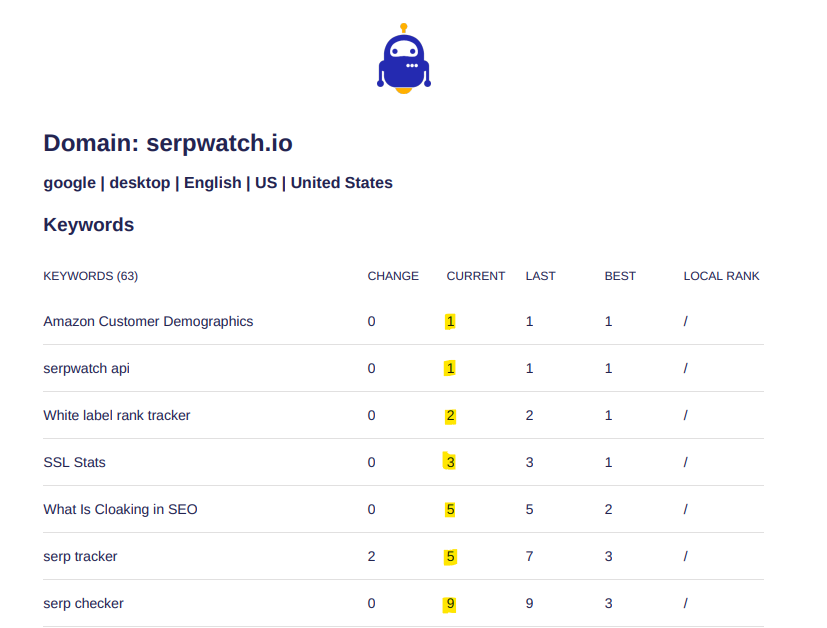
Task: Click highlighted current rank 9 for serp checker
Action: [x=450, y=604]
